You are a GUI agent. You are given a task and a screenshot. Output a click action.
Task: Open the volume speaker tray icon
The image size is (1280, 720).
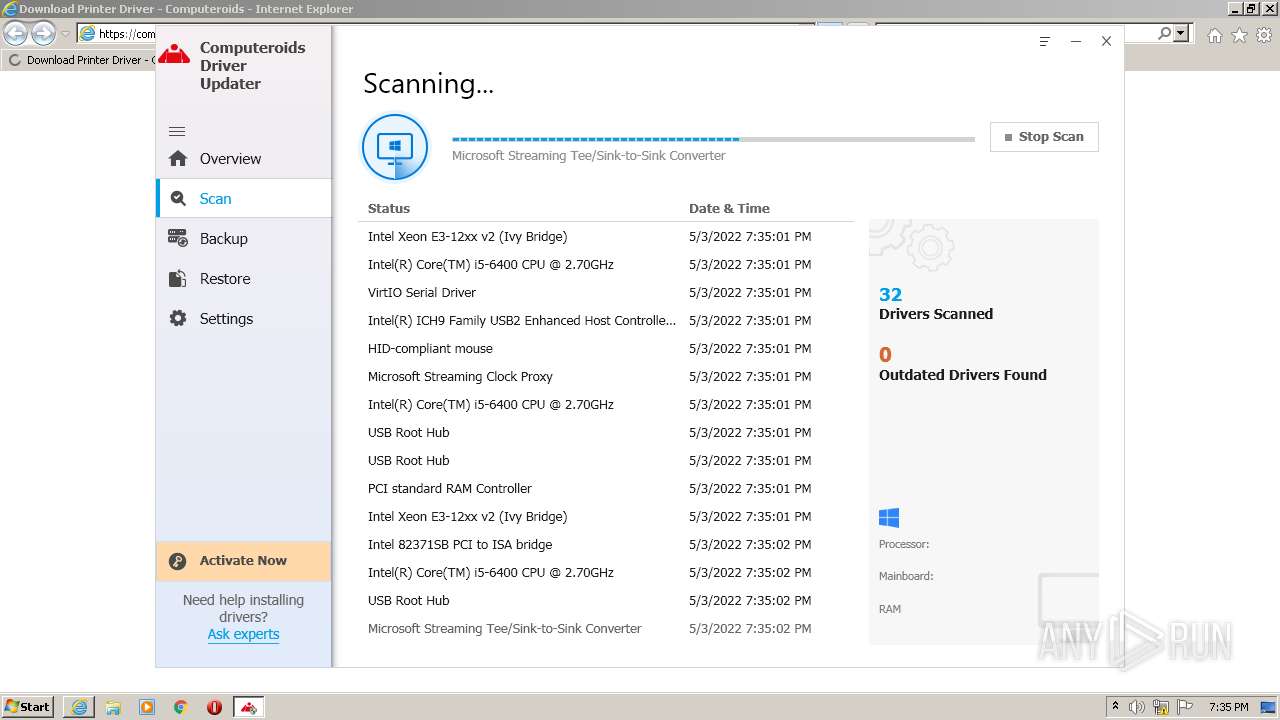click(1137, 707)
